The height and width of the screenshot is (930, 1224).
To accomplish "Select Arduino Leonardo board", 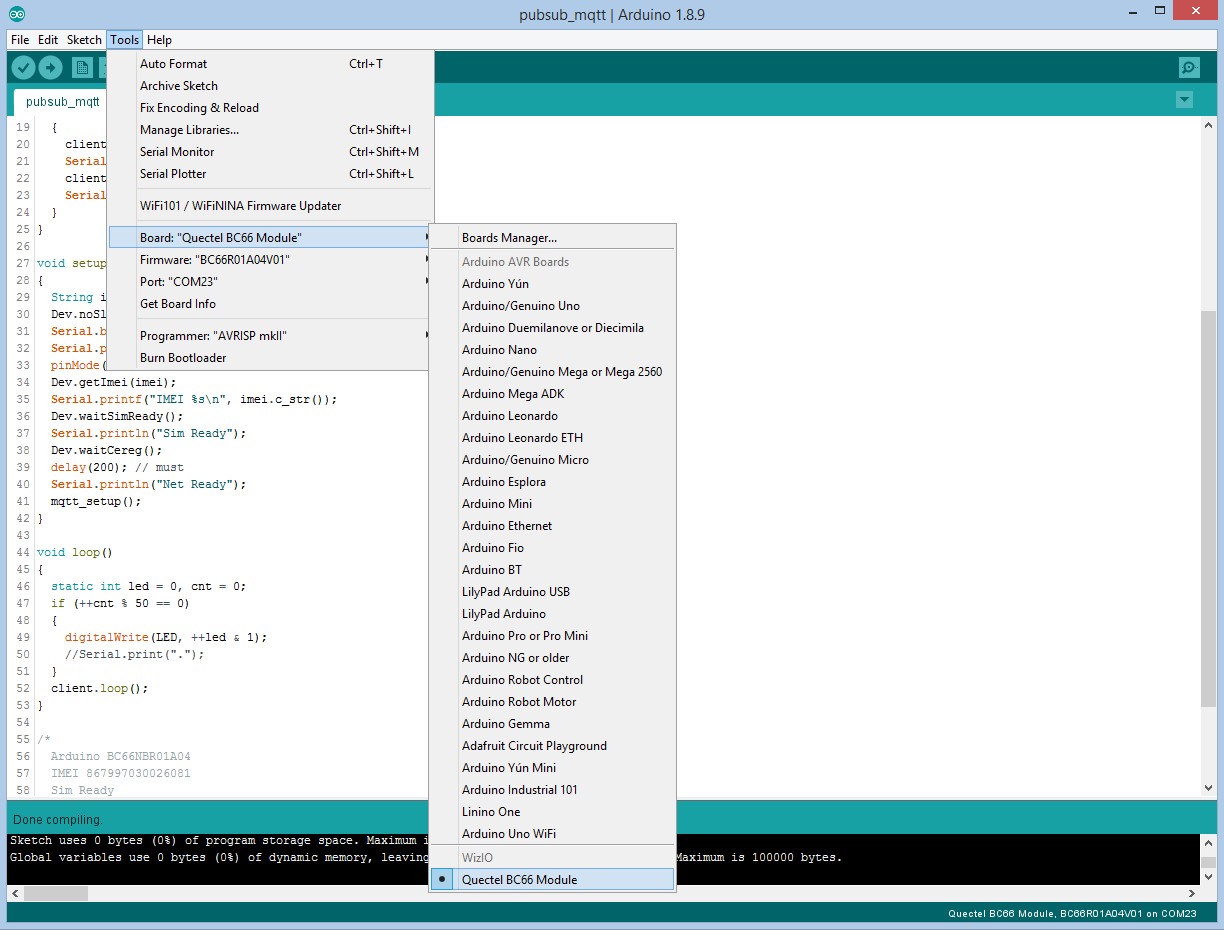I will (x=552, y=415).
